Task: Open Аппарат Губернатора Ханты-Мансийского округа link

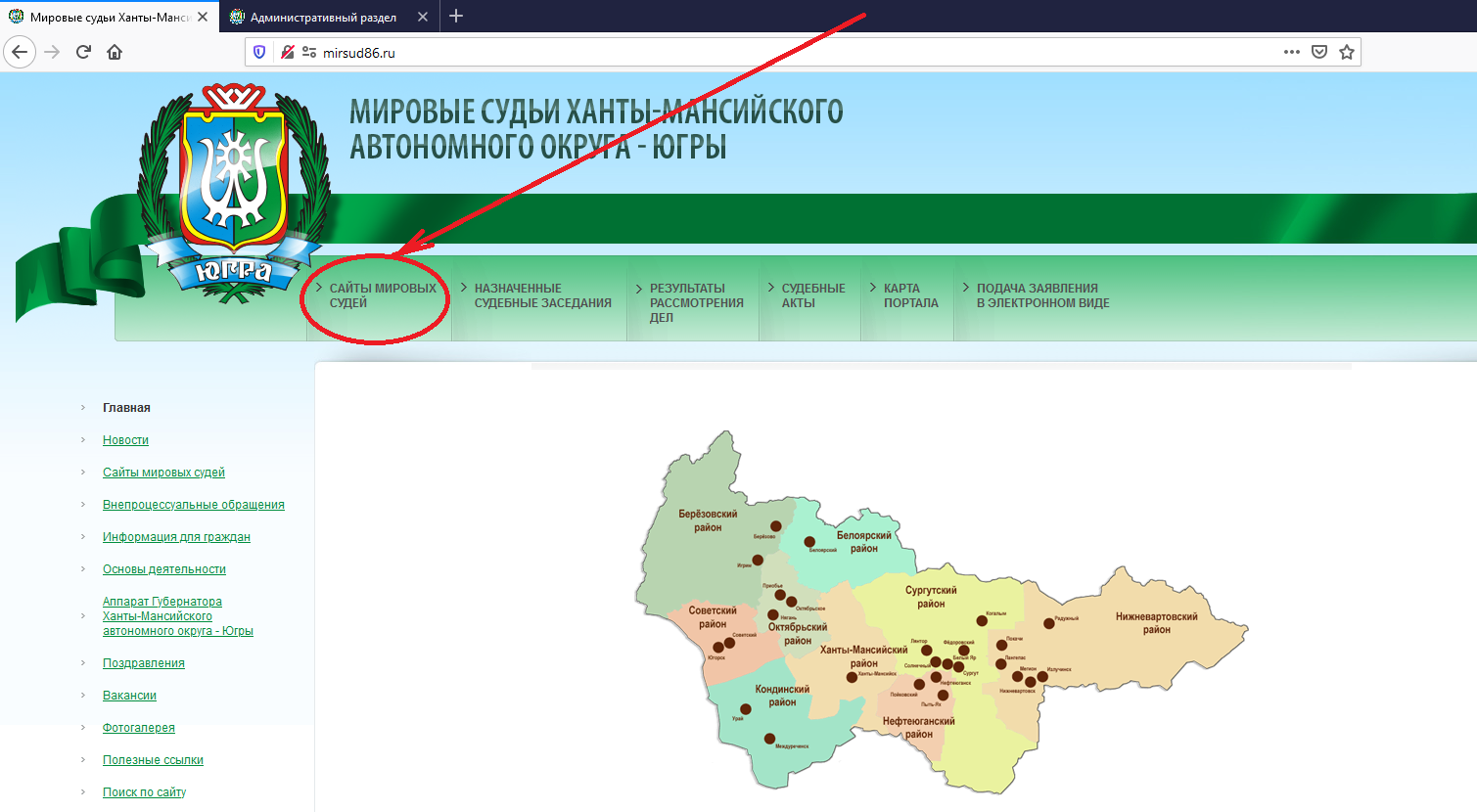Action: pyautogui.click(x=178, y=616)
